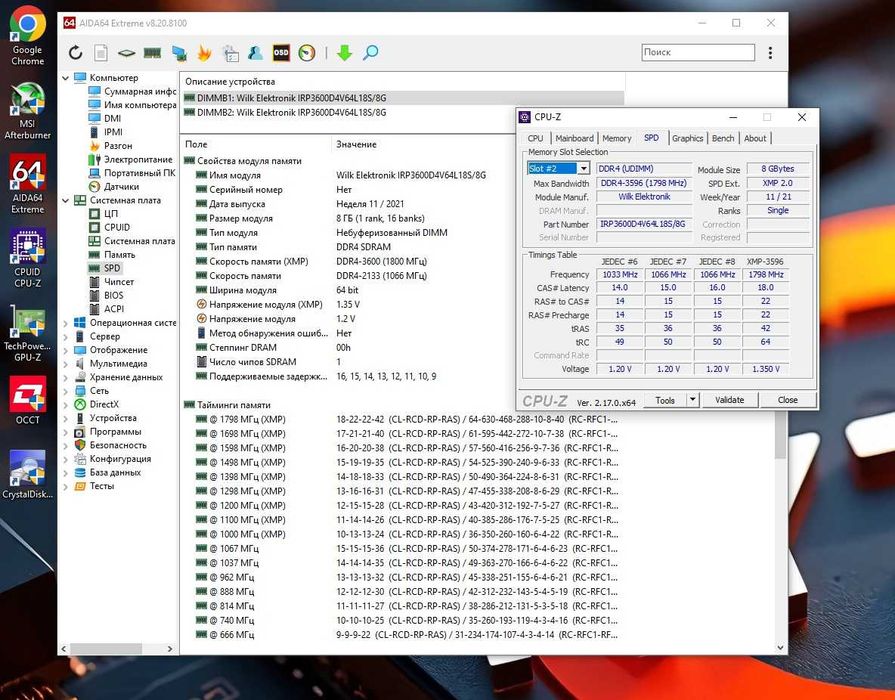Switch to the Graphics tab in CPU-Z
The height and width of the screenshot is (700, 895).
687,138
